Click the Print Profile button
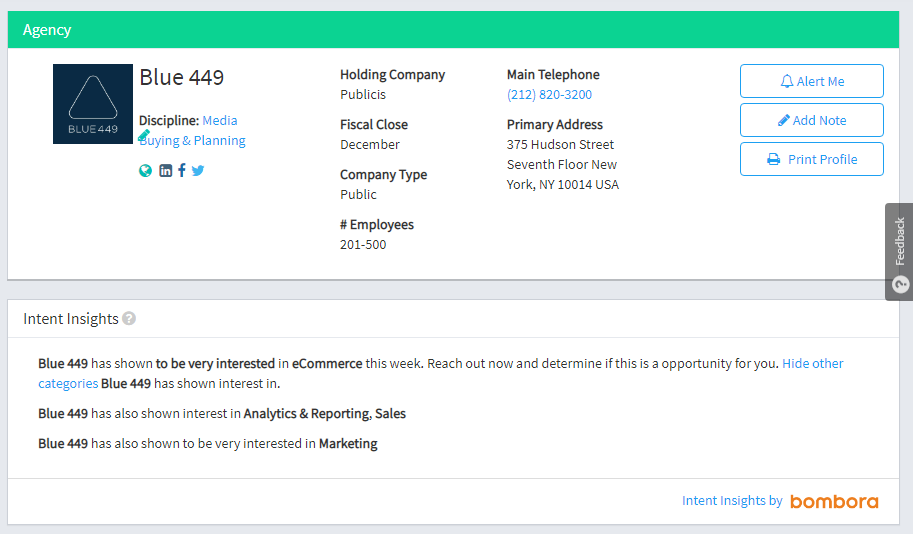 pos(812,159)
